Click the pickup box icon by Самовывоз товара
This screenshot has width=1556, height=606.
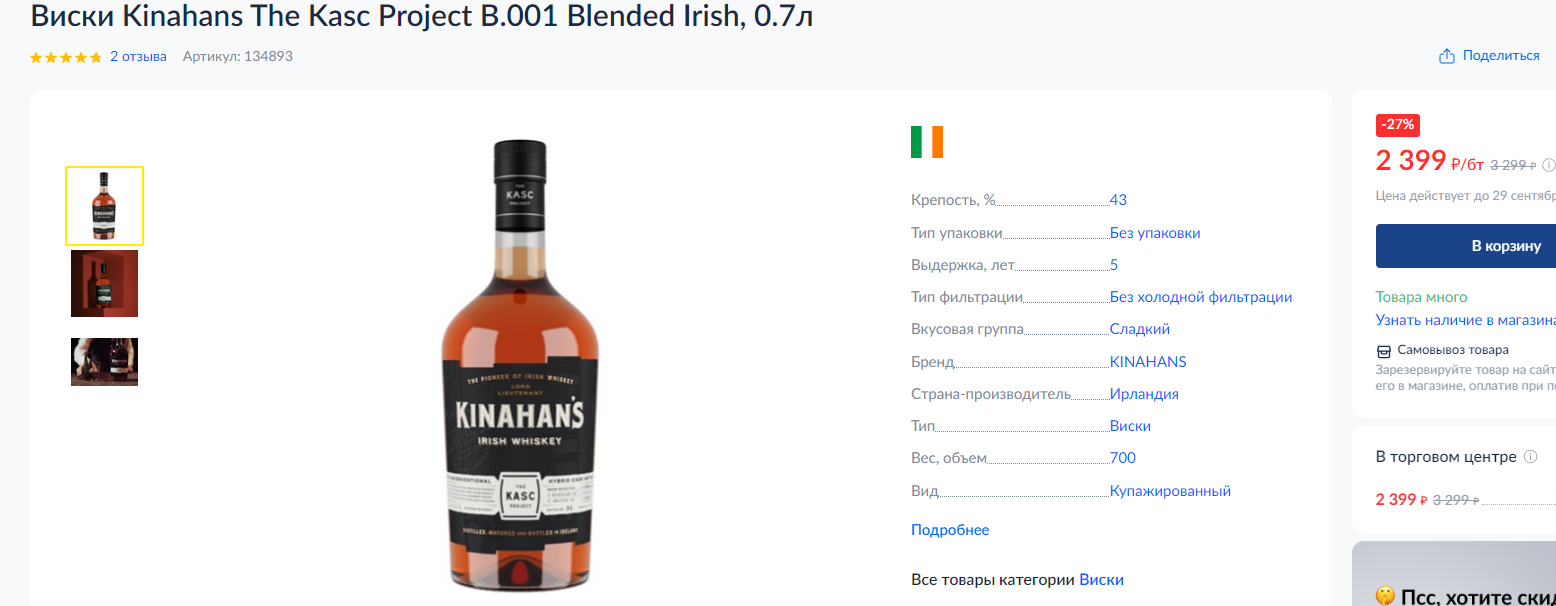(x=1384, y=351)
